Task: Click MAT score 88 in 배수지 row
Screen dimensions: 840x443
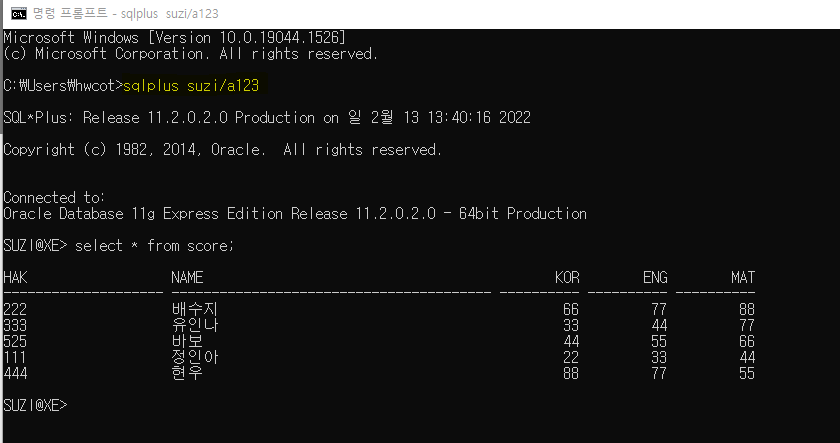Action: (x=747, y=309)
